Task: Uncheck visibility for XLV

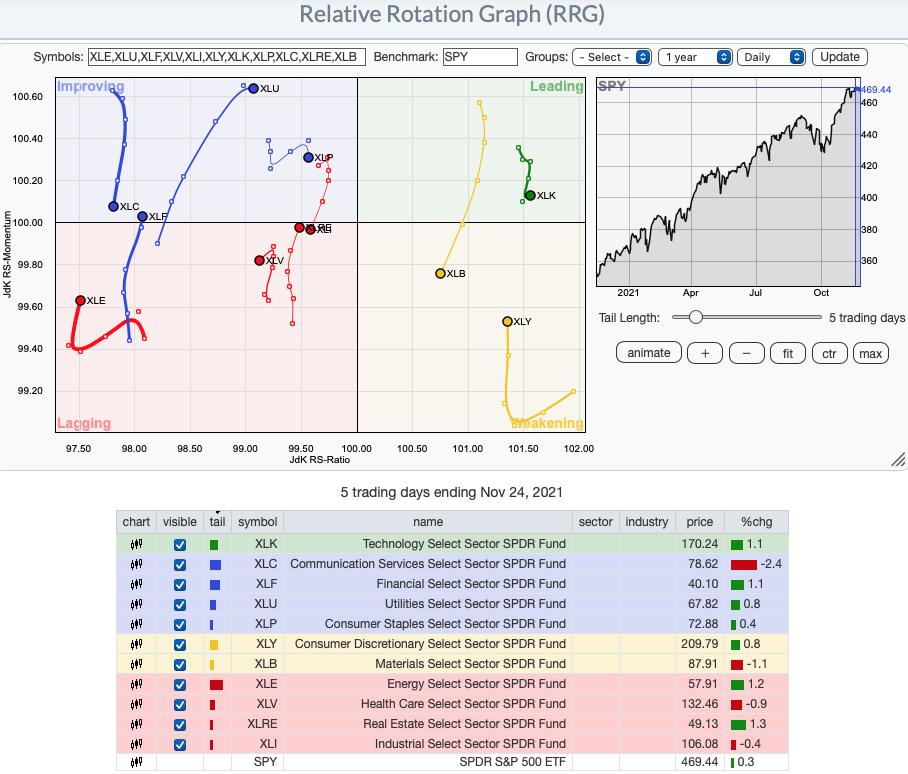Action: (x=180, y=705)
